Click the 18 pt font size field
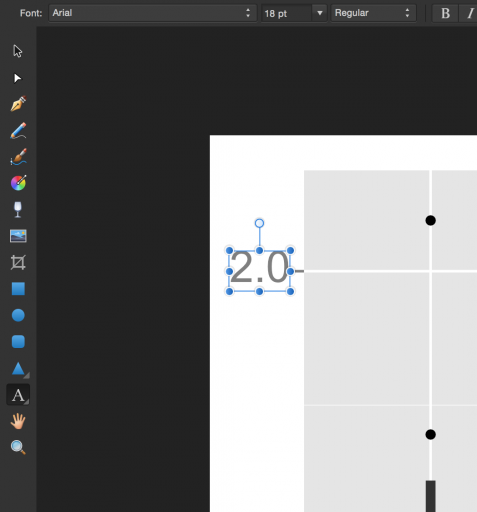Image resolution: width=477 pixels, height=512 pixels. coord(287,13)
